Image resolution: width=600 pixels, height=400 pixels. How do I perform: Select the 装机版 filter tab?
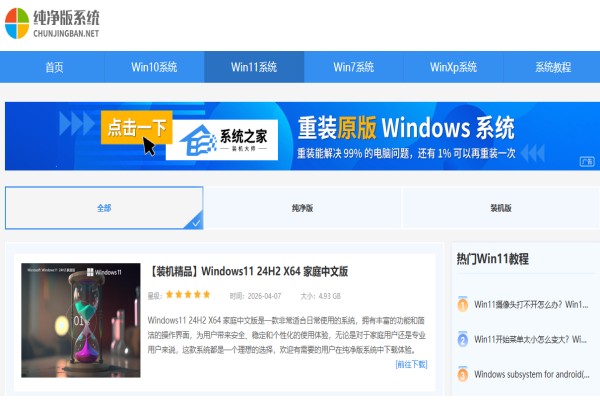tap(501, 208)
